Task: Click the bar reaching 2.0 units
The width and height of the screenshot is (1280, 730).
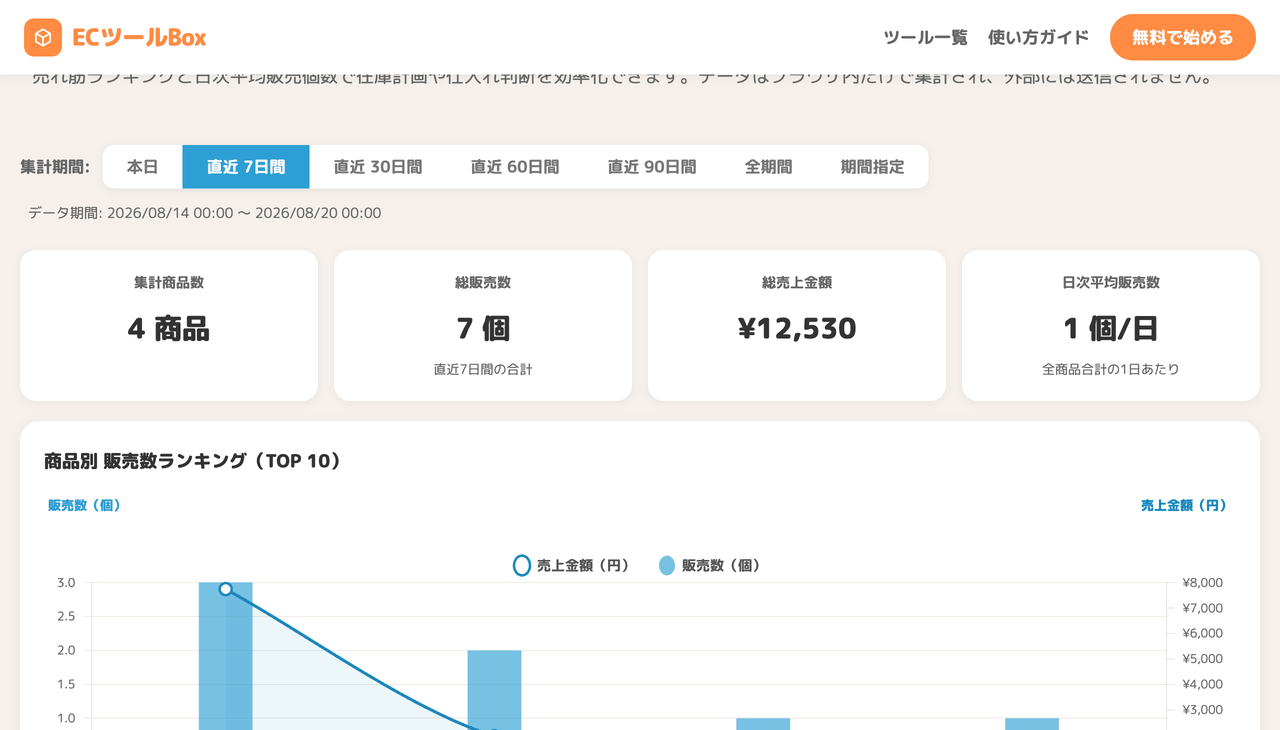Action: tap(495, 690)
